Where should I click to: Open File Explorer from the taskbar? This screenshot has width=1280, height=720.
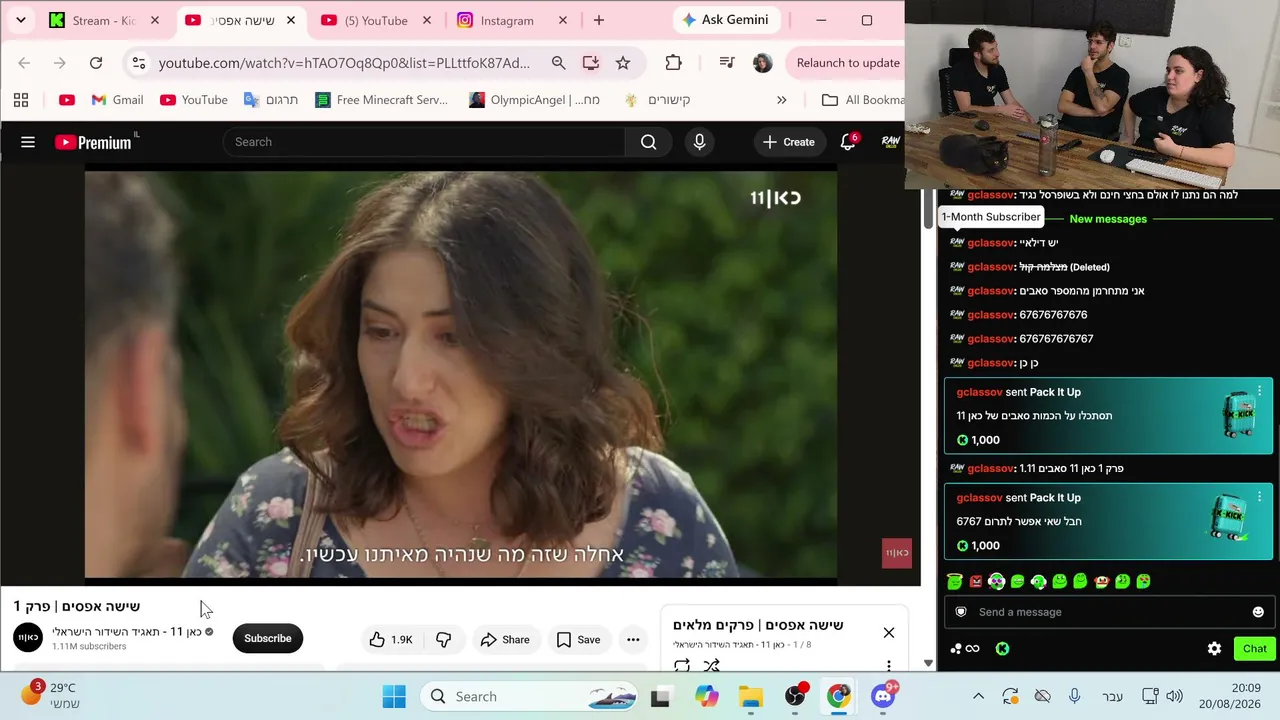(750, 697)
